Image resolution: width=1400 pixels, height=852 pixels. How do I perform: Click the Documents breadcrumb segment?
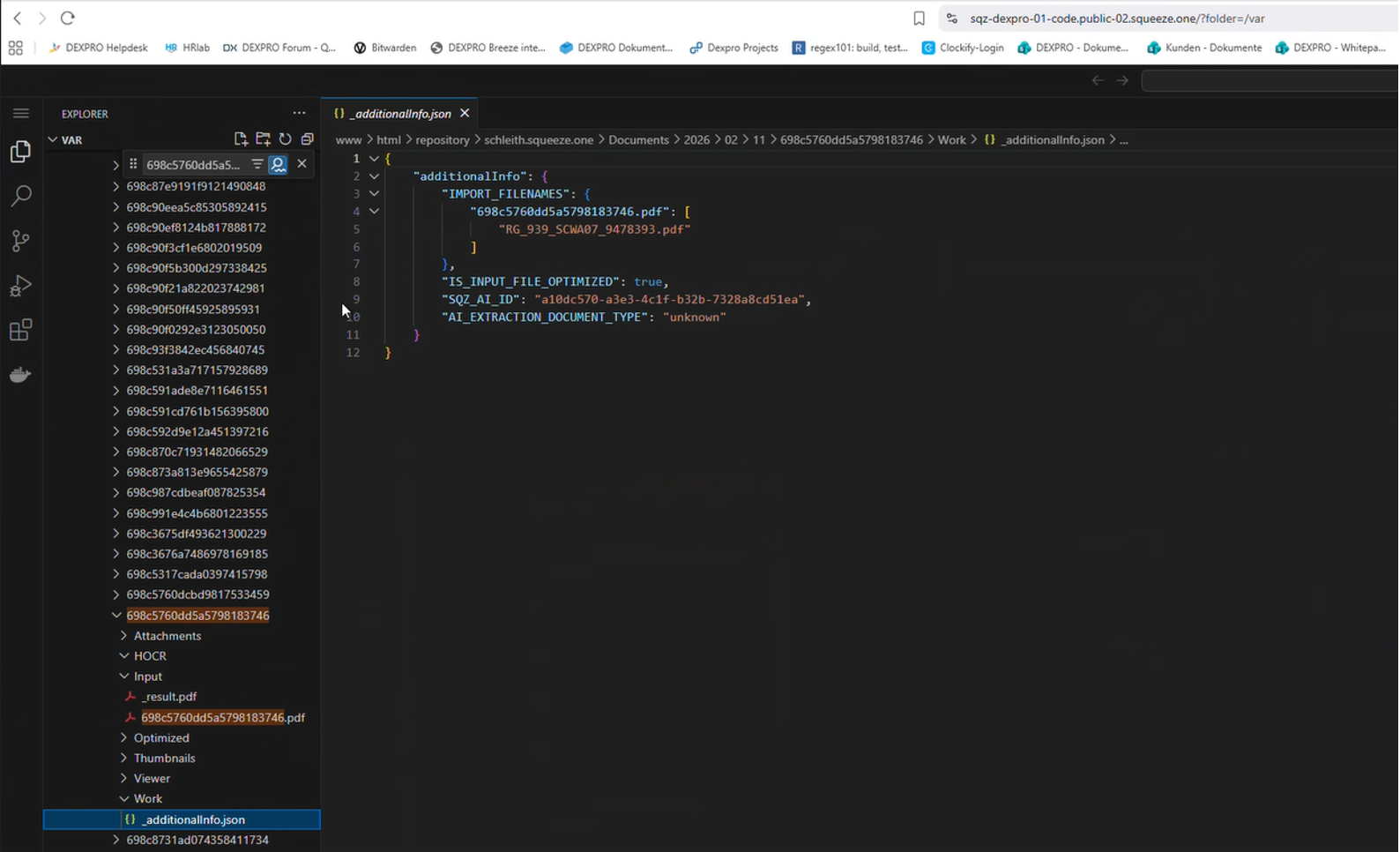638,140
